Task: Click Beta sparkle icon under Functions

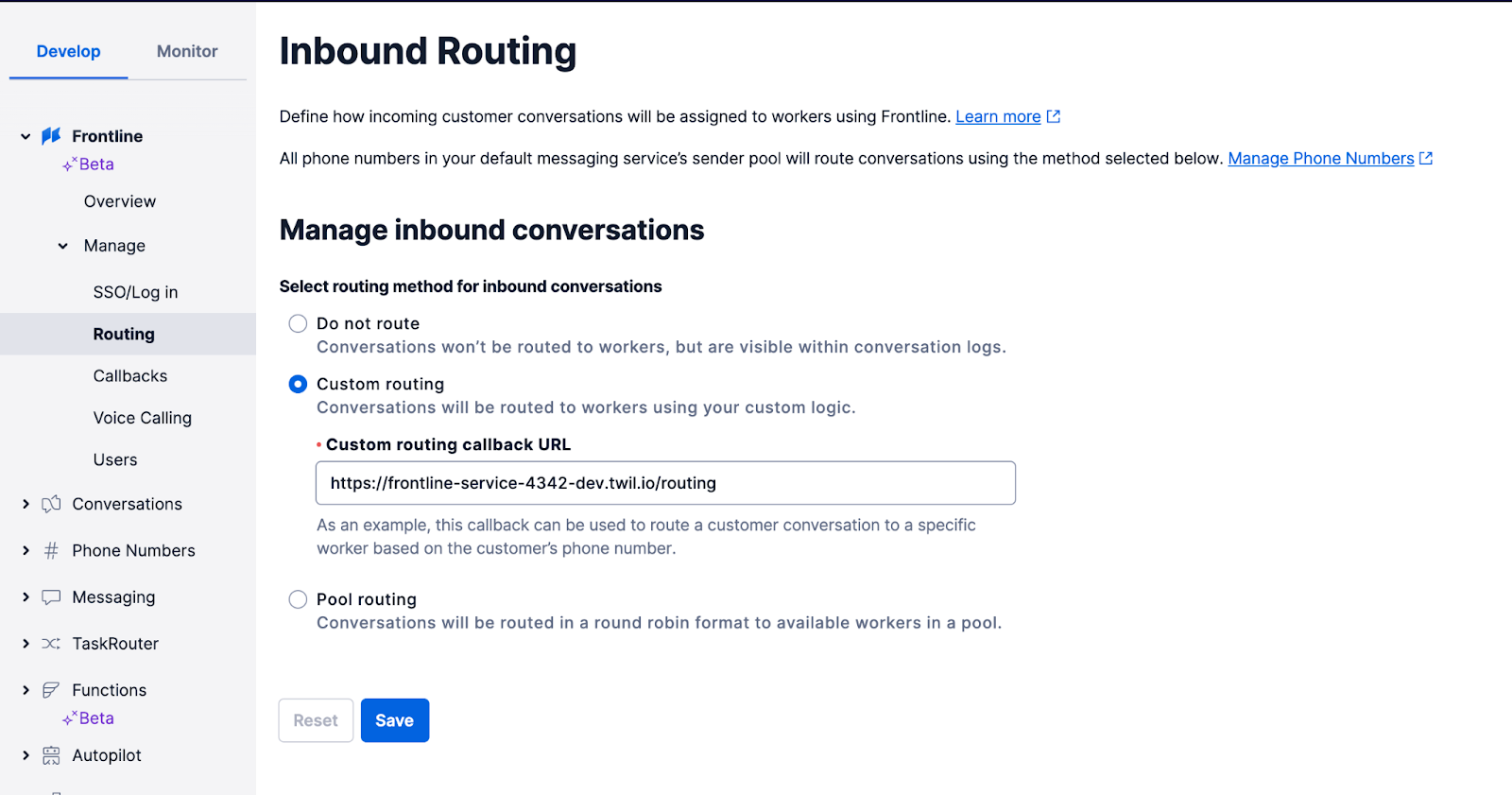Action: point(69,718)
